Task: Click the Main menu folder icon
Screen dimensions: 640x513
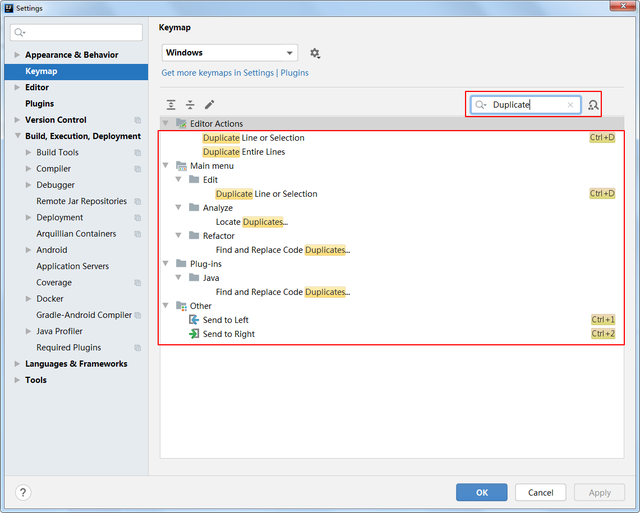Action: [x=181, y=166]
